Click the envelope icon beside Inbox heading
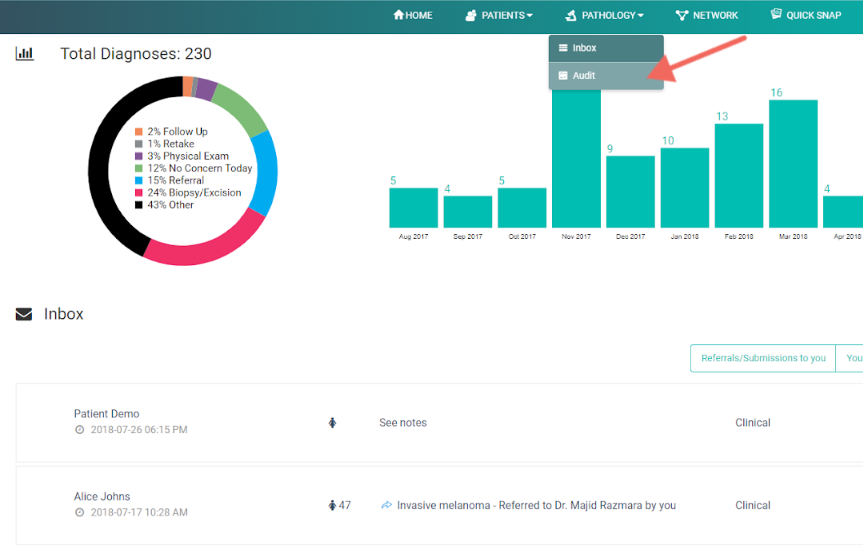The image size is (863, 547). point(24,314)
